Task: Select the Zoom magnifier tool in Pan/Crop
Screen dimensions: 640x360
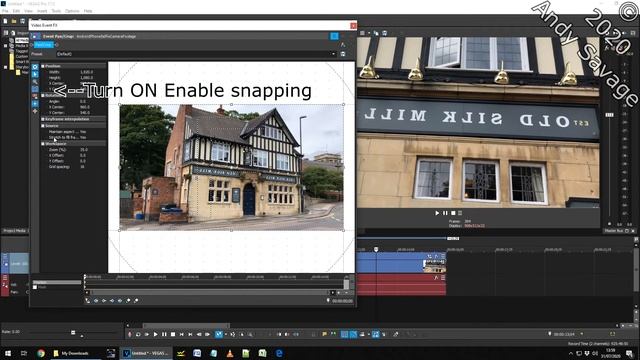Action: 35,81
